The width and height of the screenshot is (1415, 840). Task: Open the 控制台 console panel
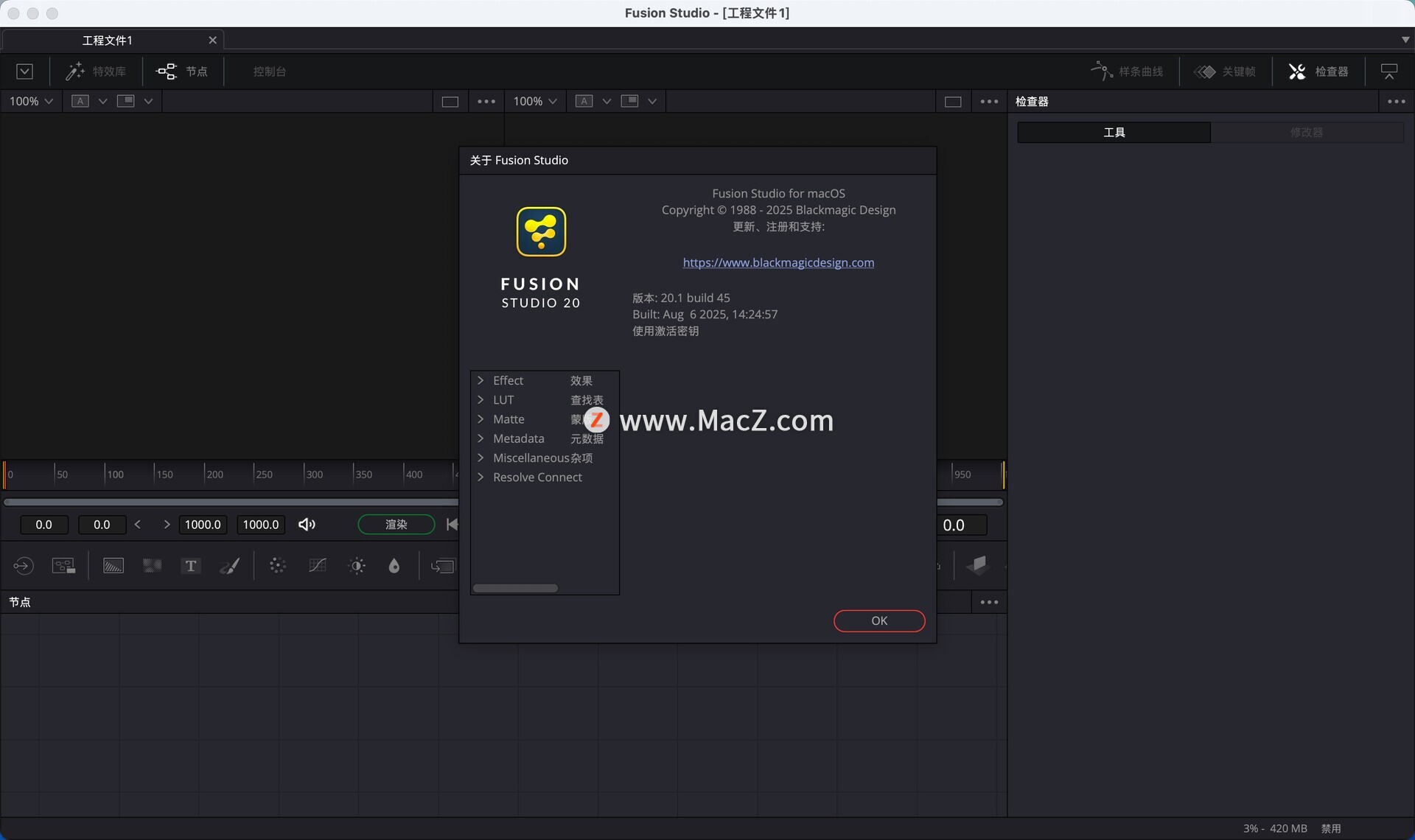(269, 71)
